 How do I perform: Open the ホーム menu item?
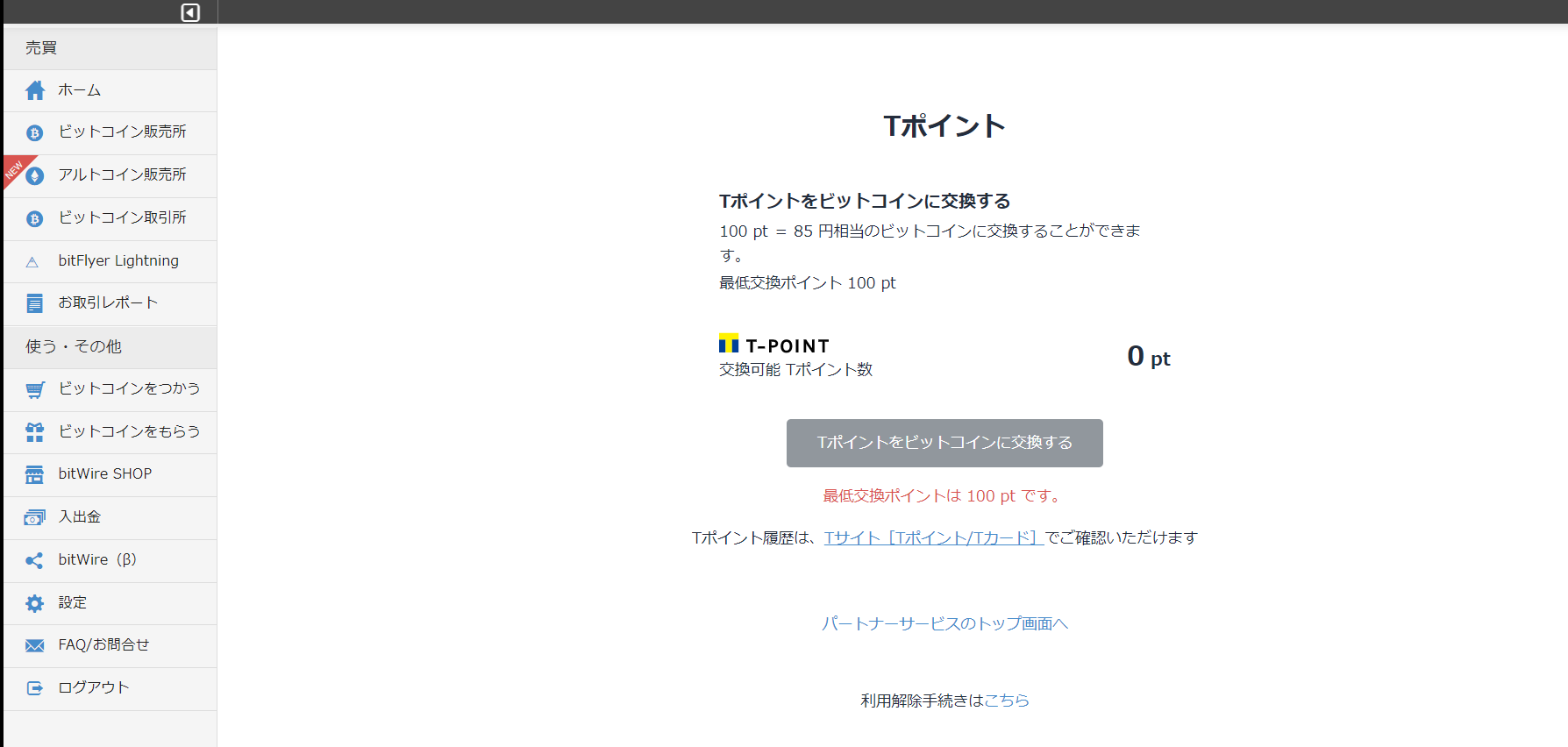(x=110, y=90)
